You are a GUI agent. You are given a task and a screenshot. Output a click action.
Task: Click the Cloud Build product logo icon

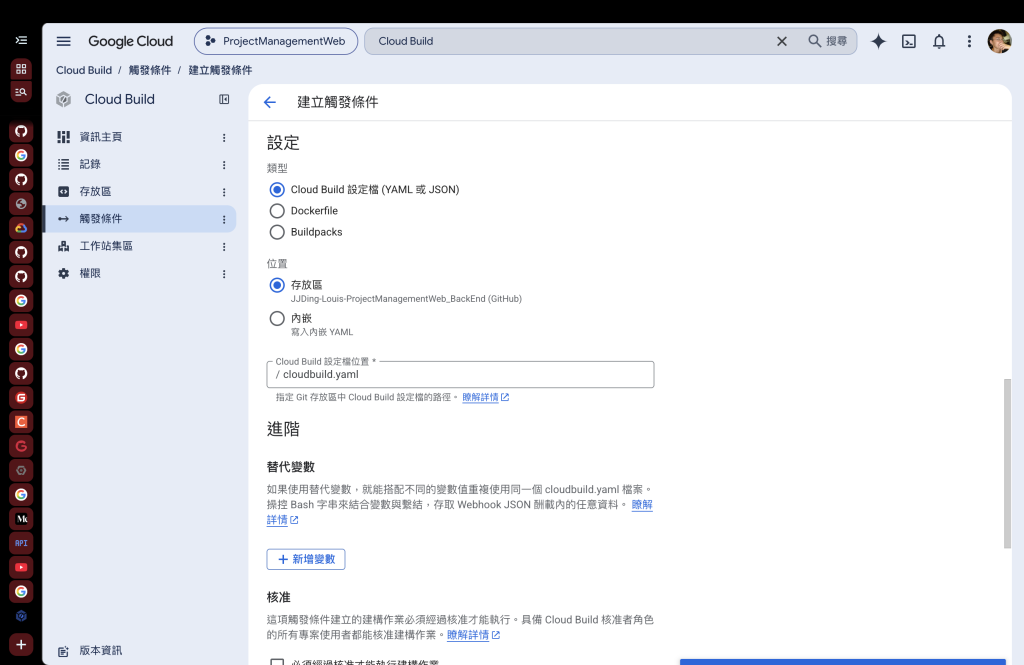[63, 99]
